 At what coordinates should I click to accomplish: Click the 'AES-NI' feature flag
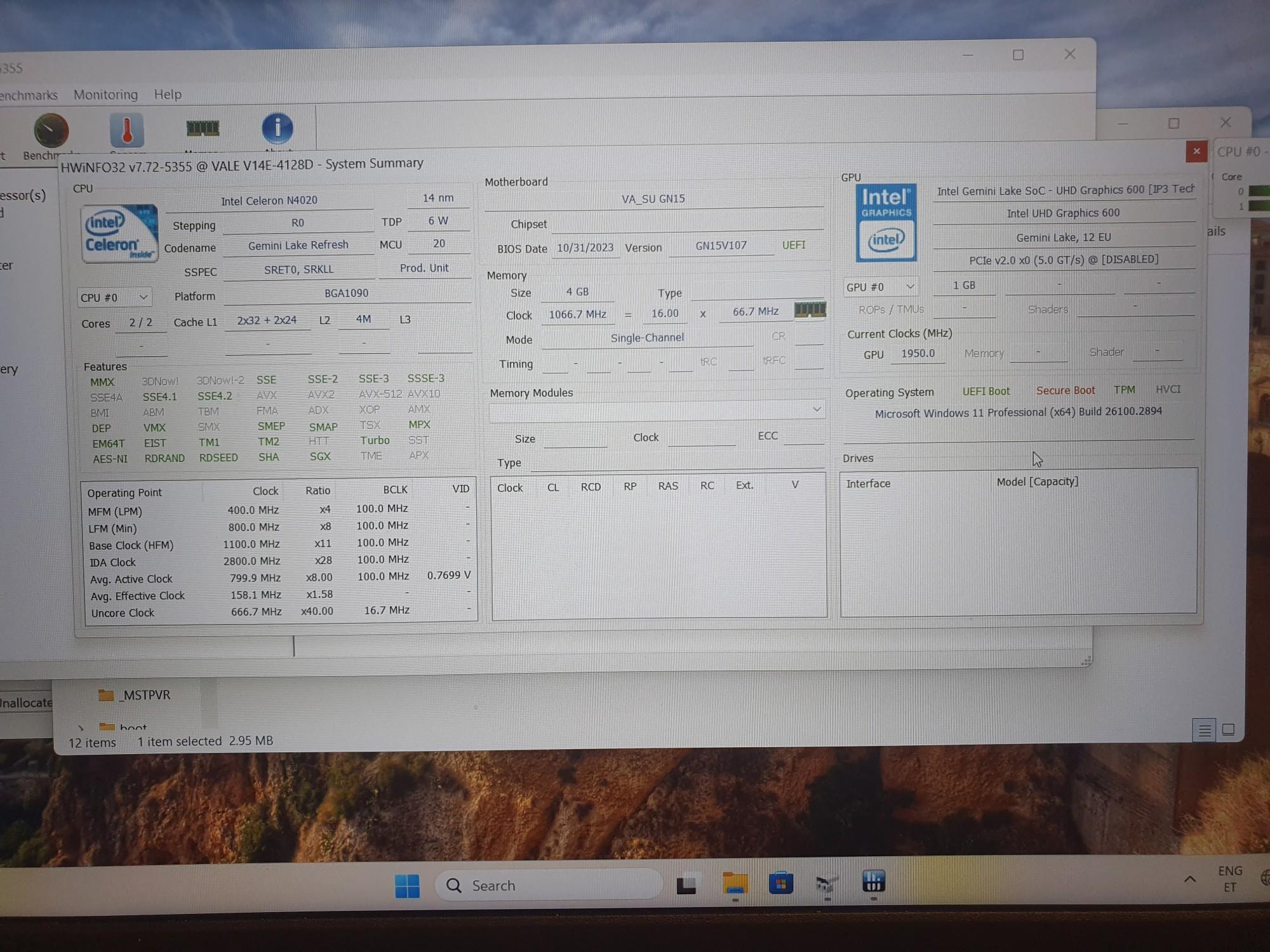[x=110, y=459]
